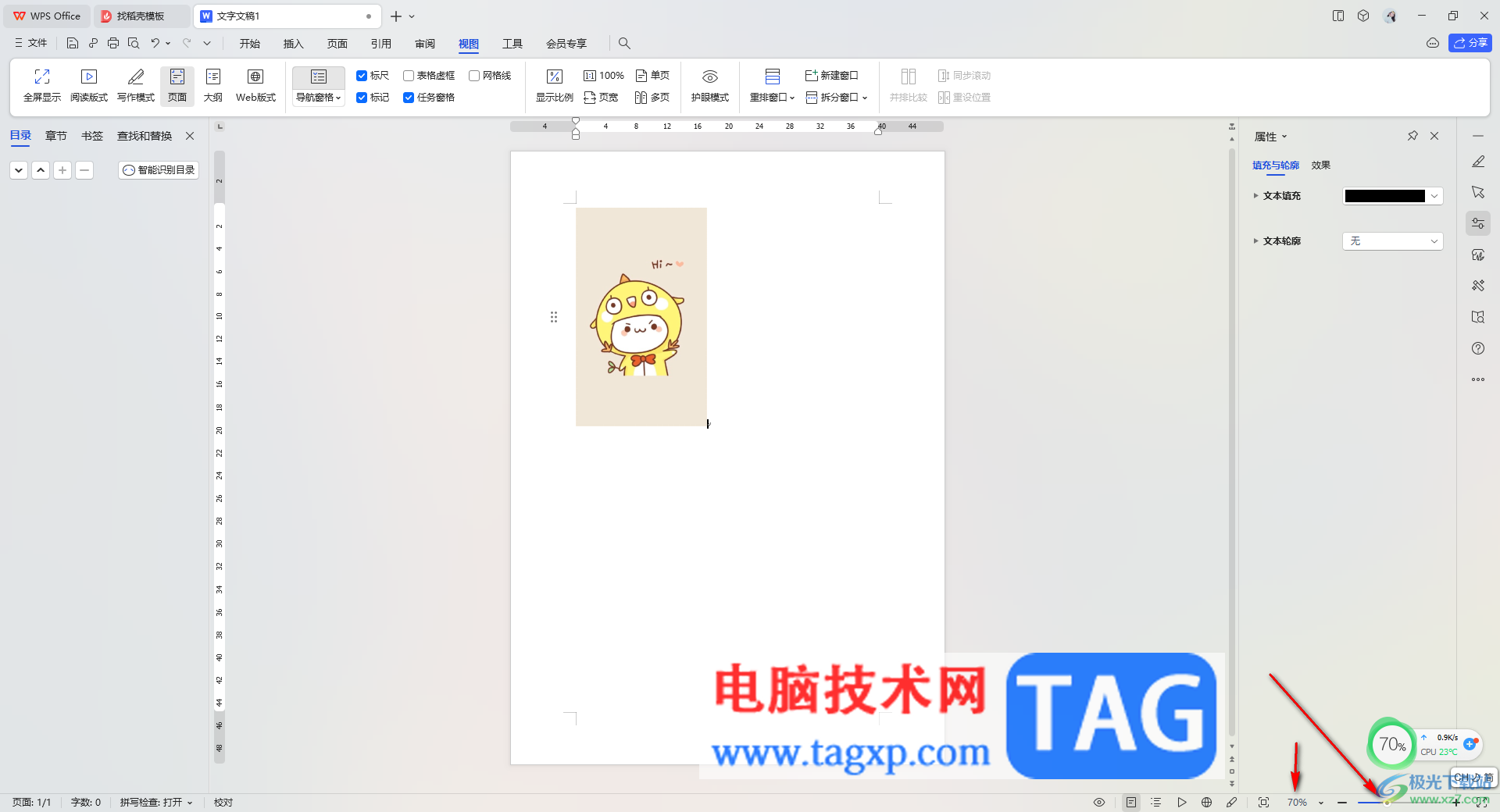Fit document to 页宽 page width

pos(601,98)
